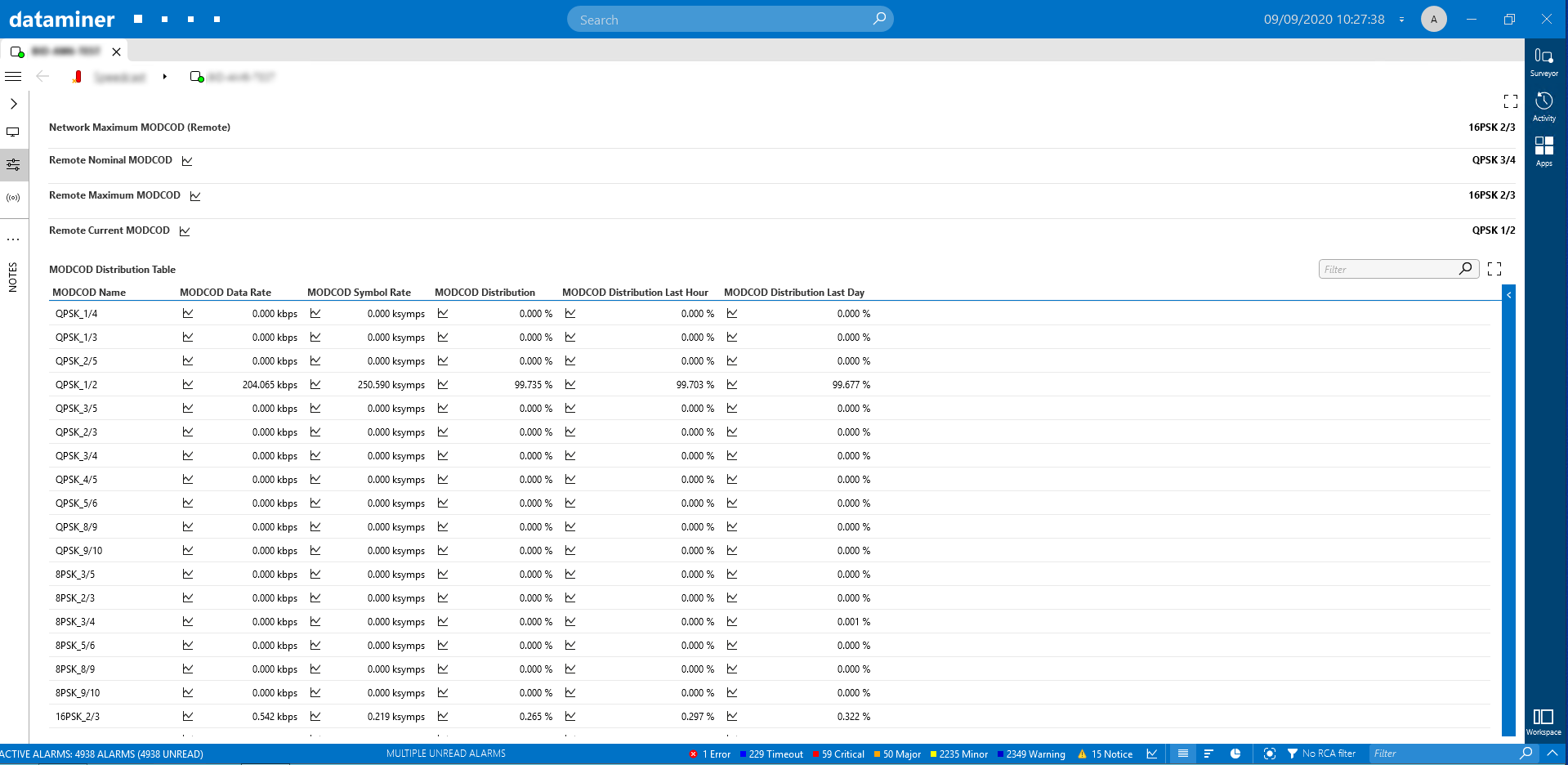This screenshot has width=1568, height=765.
Task: Filter alarms by 2349 Warning
Action: point(1031,754)
